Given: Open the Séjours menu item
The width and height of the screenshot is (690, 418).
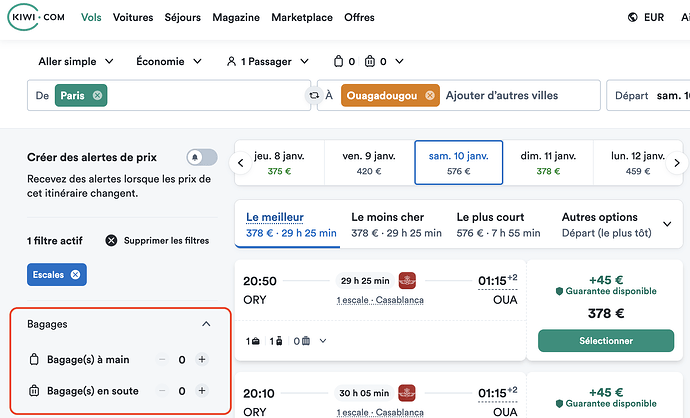Looking at the screenshot, I should coord(183,17).
